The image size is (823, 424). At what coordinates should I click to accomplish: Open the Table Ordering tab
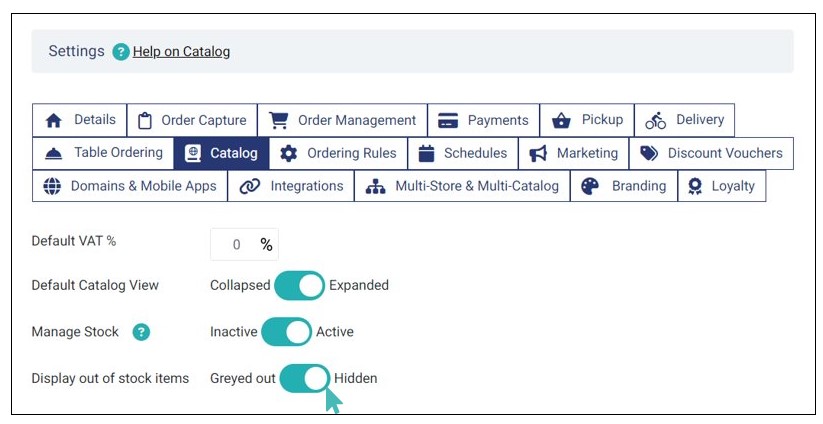point(104,153)
